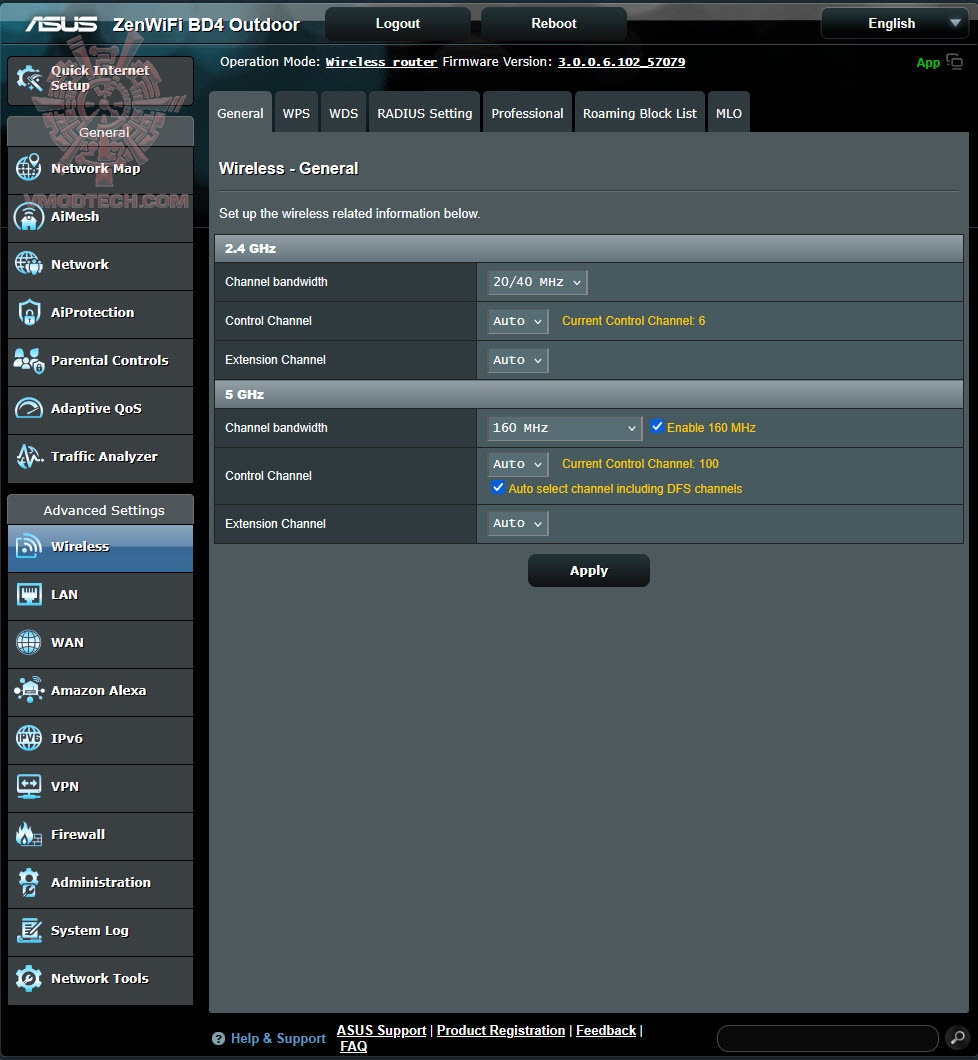Click the AiProtection shield icon

[x=28, y=312]
